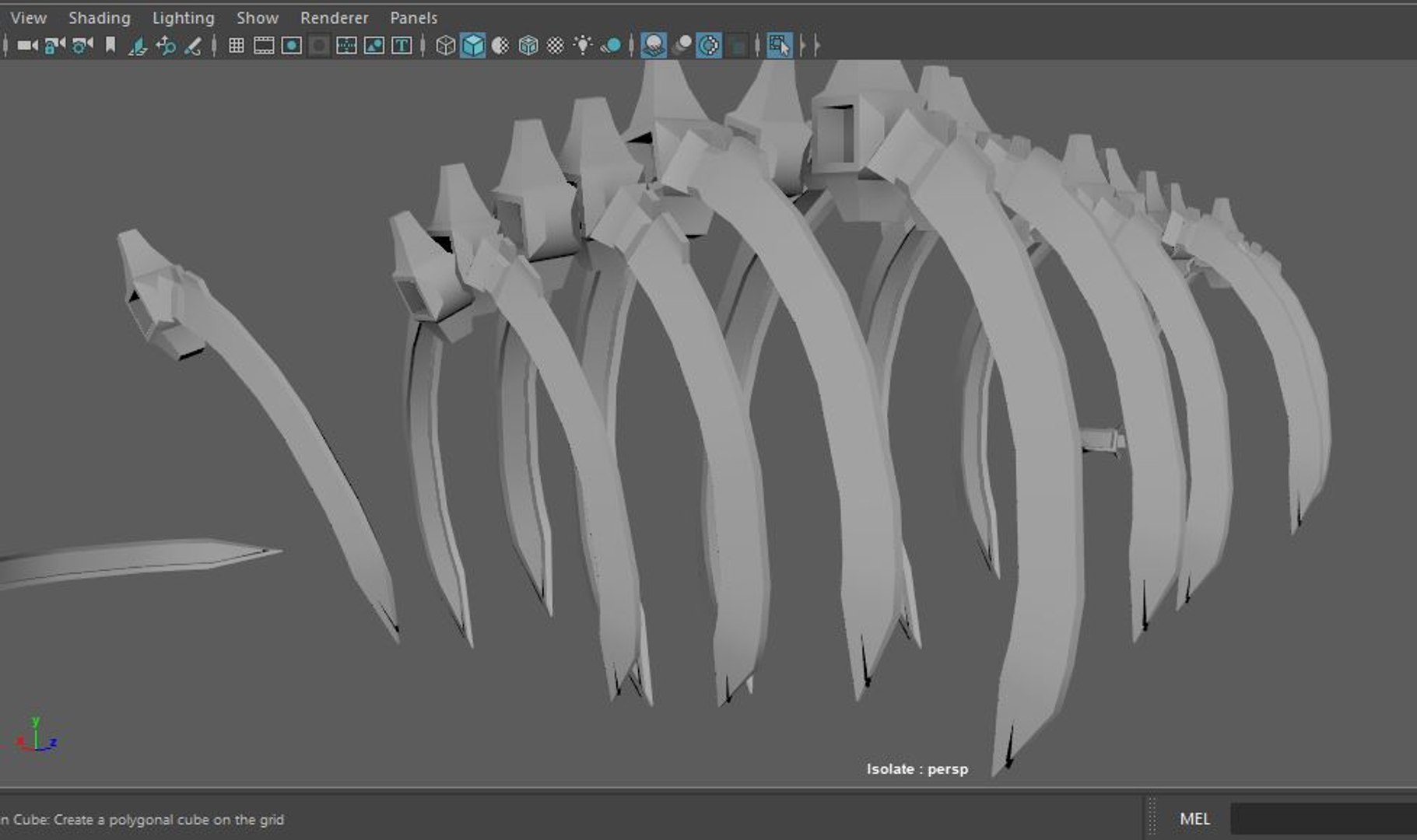The height and width of the screenshot is (840, 1417).
Task: Switch to Wireframe display icon
Action: 445,46
